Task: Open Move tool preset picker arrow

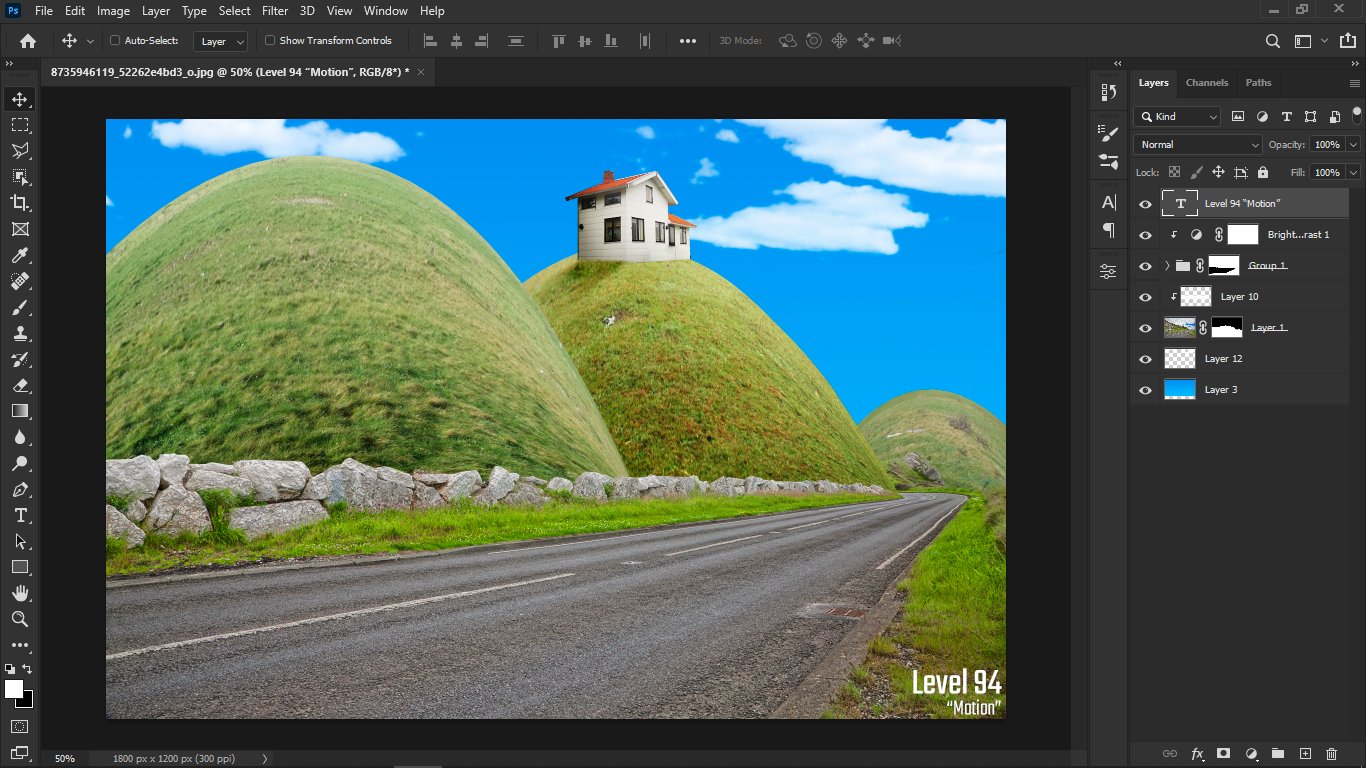Action: click(x=90, y=41)
